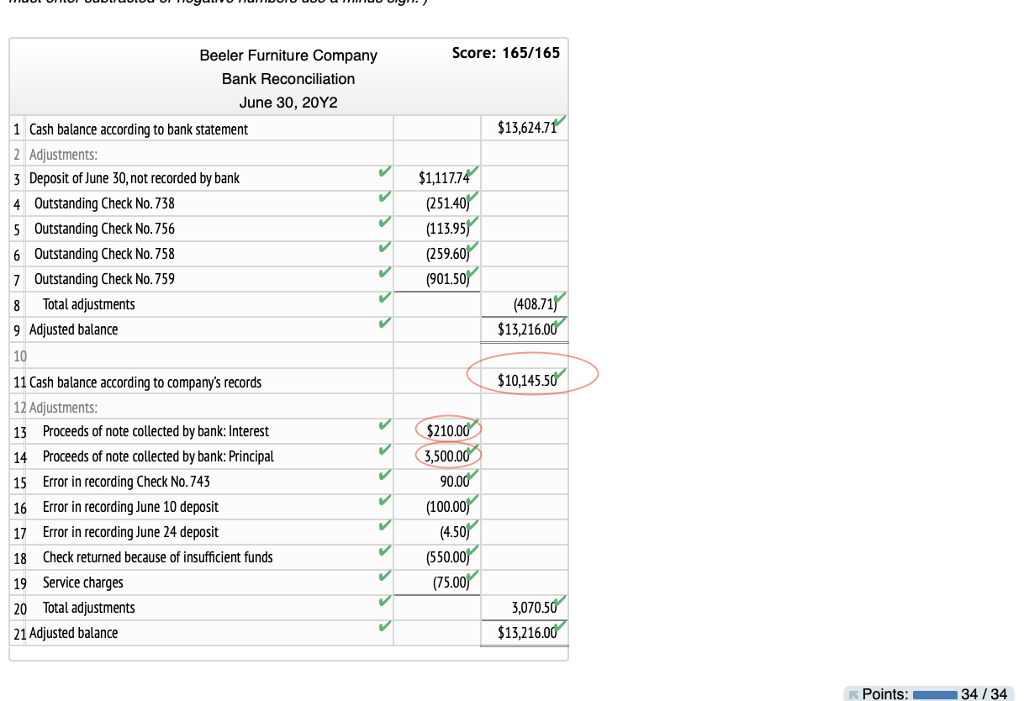1024x701 pixels.
Task: Click the amount cell showing (901.50)
Action: [x=447, y=278]
